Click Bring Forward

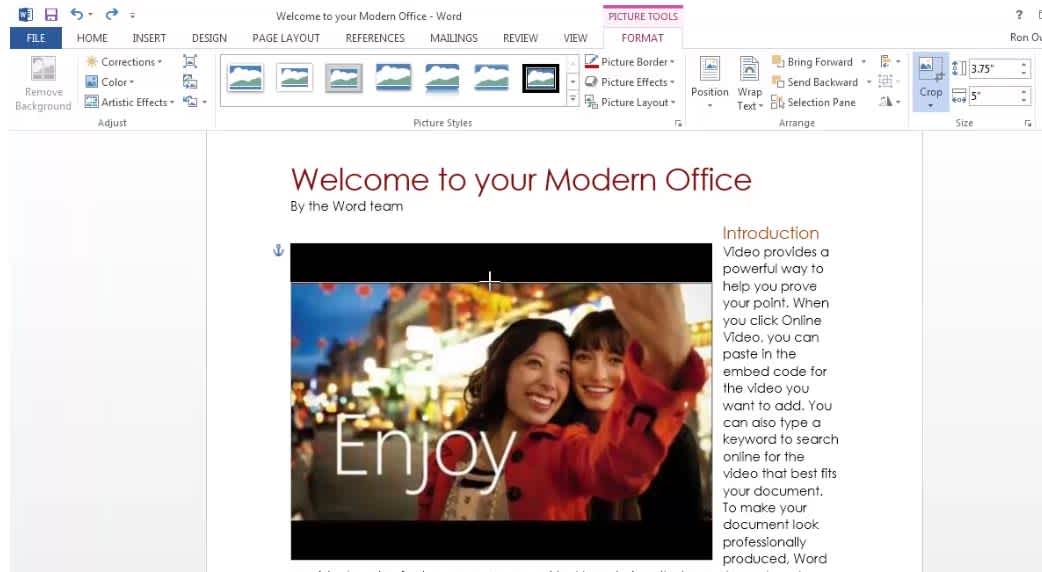(x=812, y=62)
